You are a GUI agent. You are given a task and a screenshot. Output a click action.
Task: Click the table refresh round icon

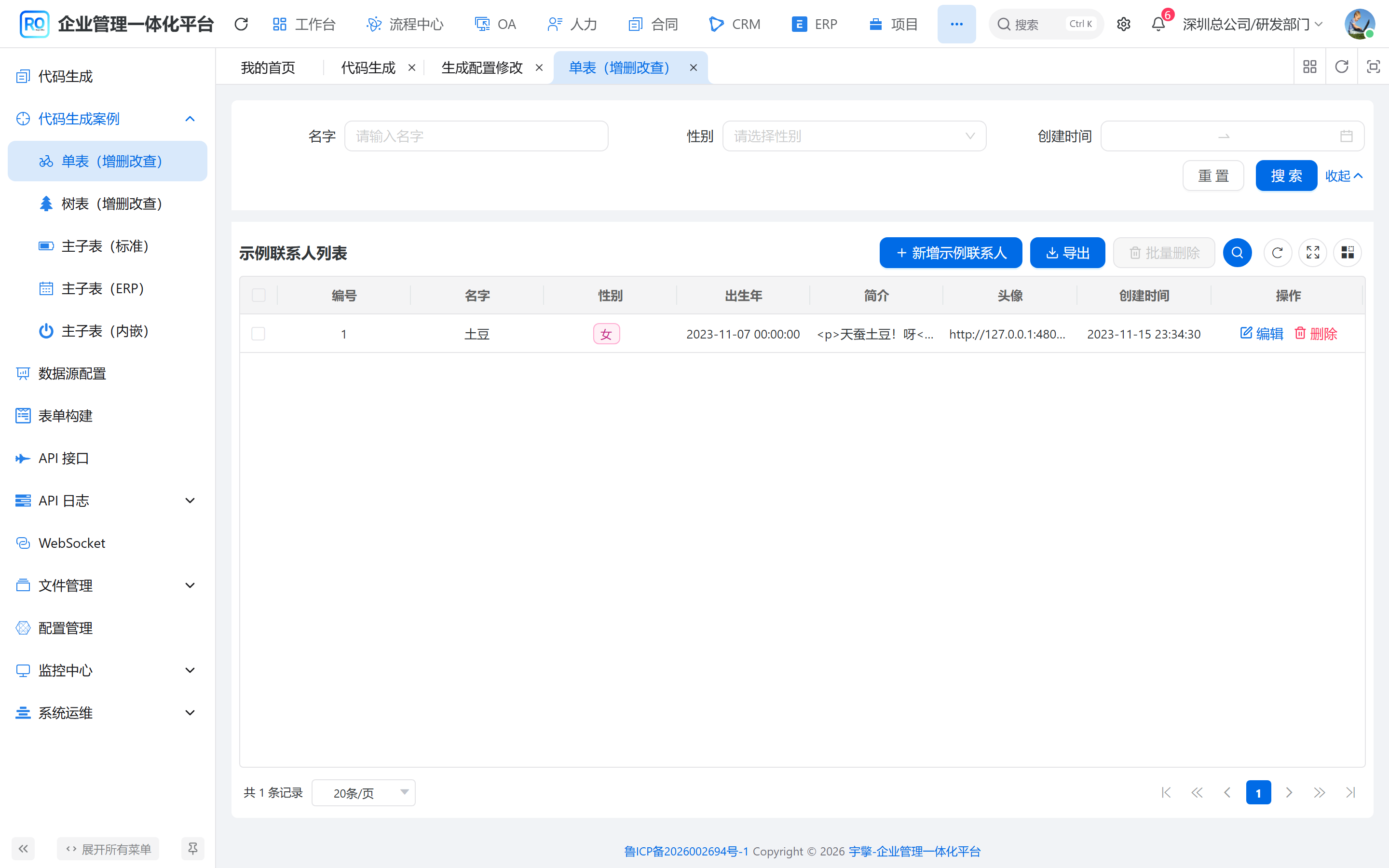click(1277, 253)
